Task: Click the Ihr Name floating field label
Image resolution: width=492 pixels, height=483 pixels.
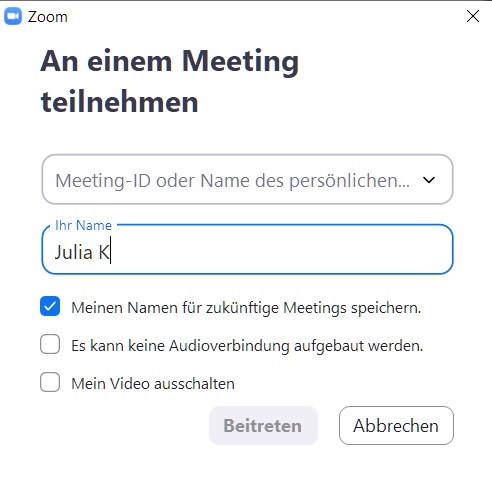Action: coord(83,225)
